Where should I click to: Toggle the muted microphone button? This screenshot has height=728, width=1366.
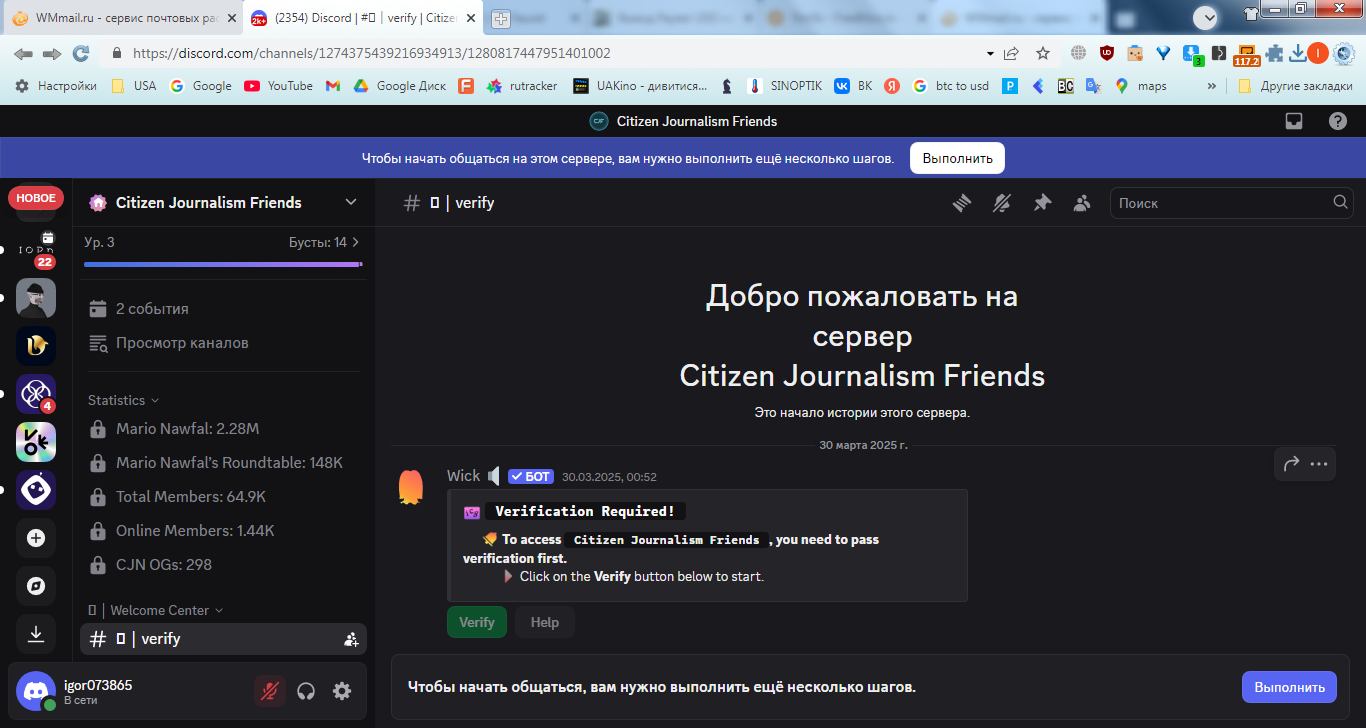270,691
